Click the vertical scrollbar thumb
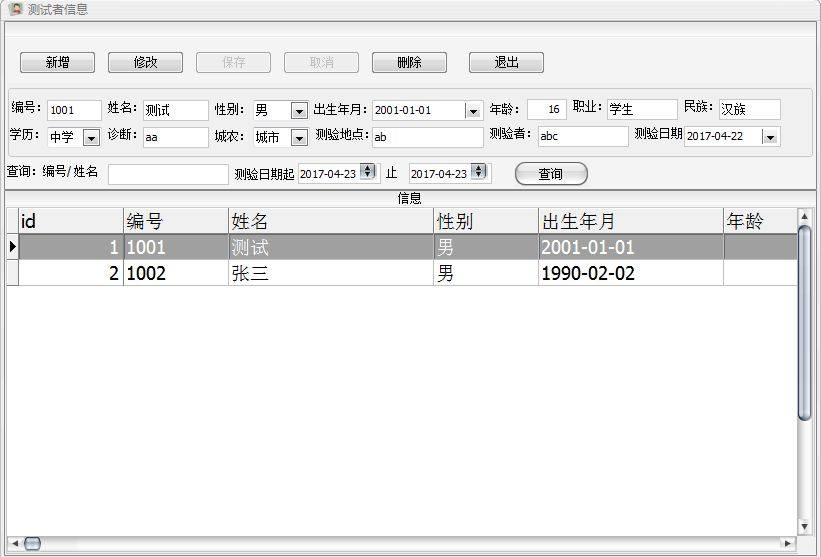 coord(804,322)
